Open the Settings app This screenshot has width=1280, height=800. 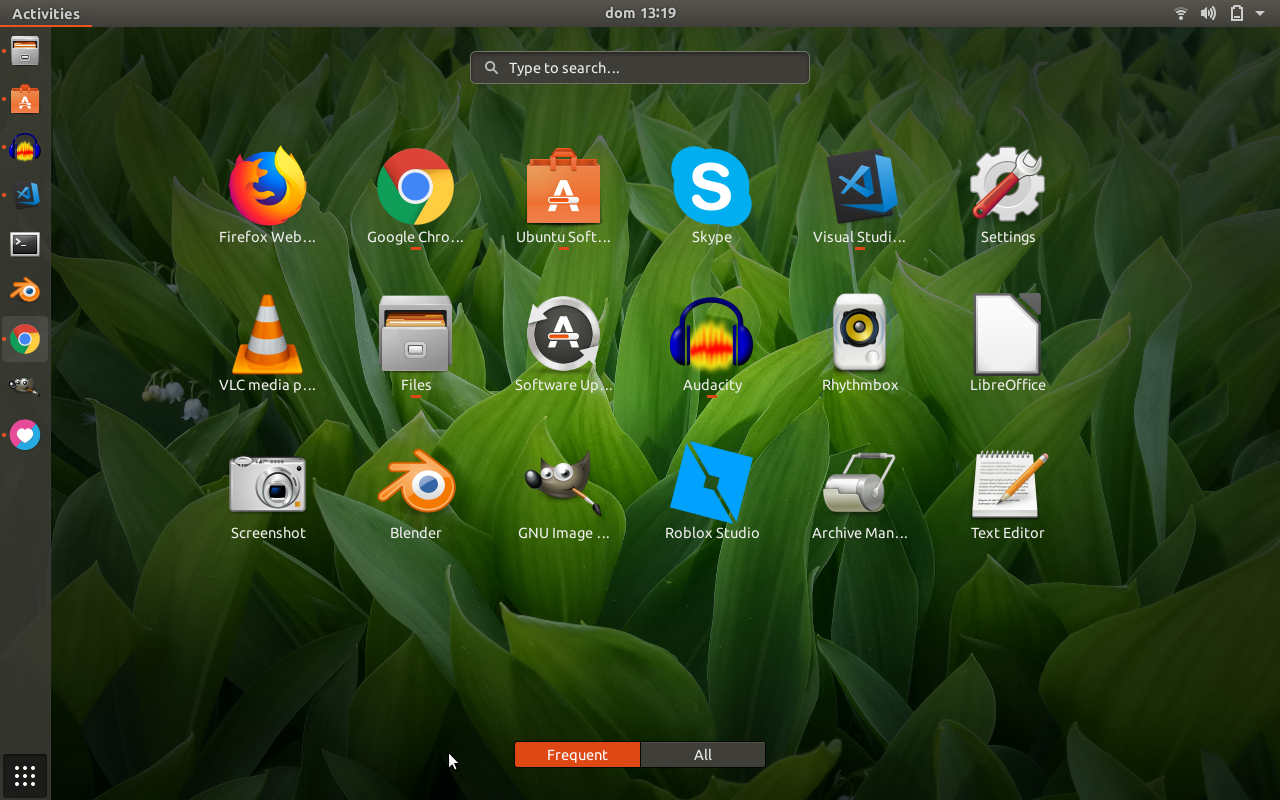point(1007,197)
